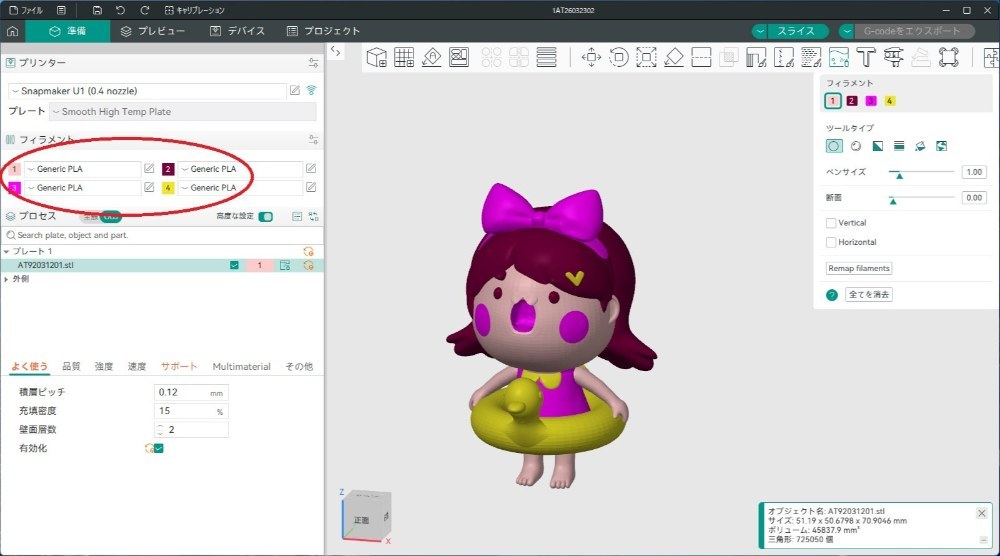Click the highlighted color painting tool
Viewport: 1000px width, 556px height.
[x=838, y=57]
